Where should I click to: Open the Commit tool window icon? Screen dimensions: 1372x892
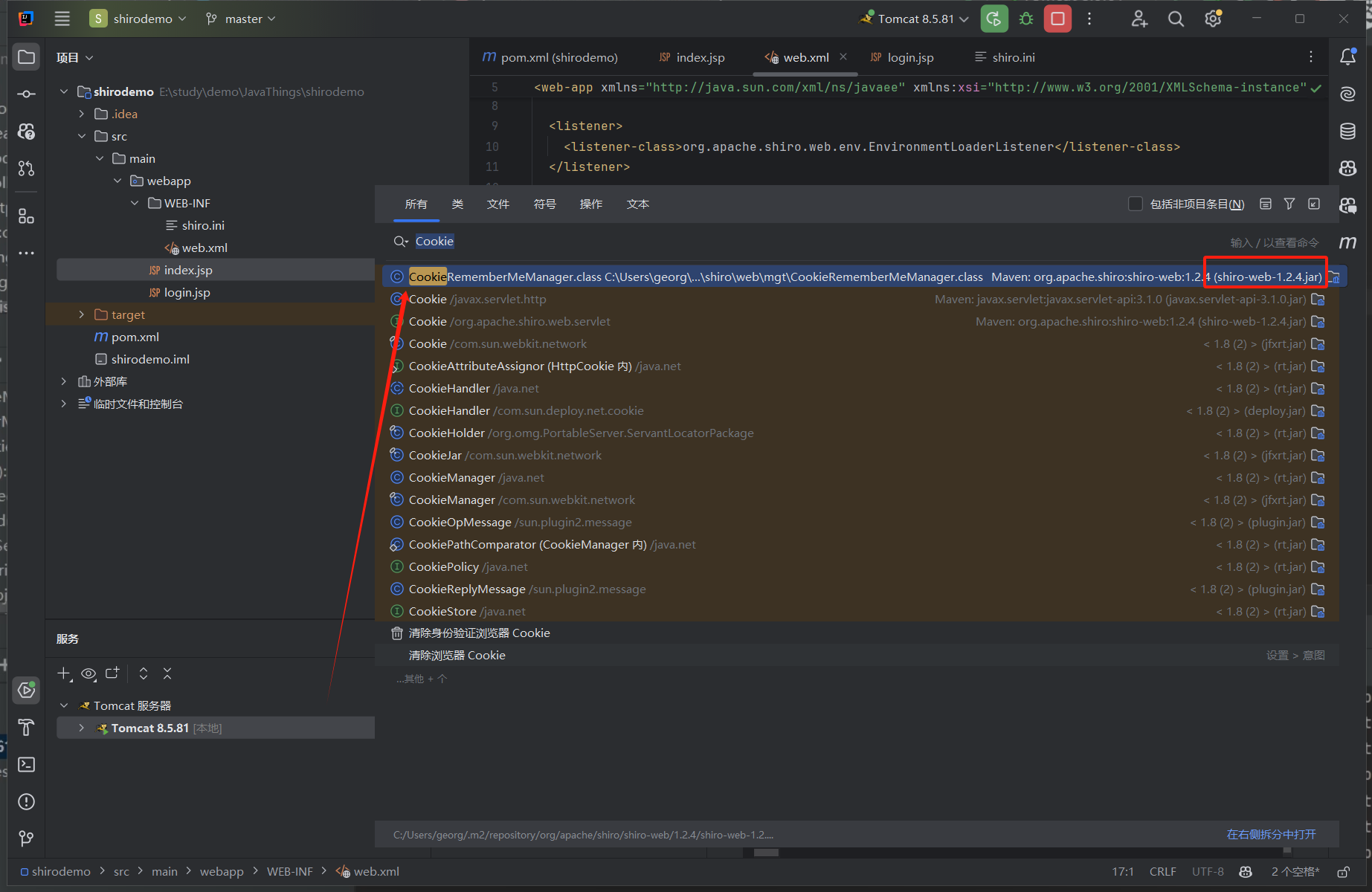pos(26,94)
